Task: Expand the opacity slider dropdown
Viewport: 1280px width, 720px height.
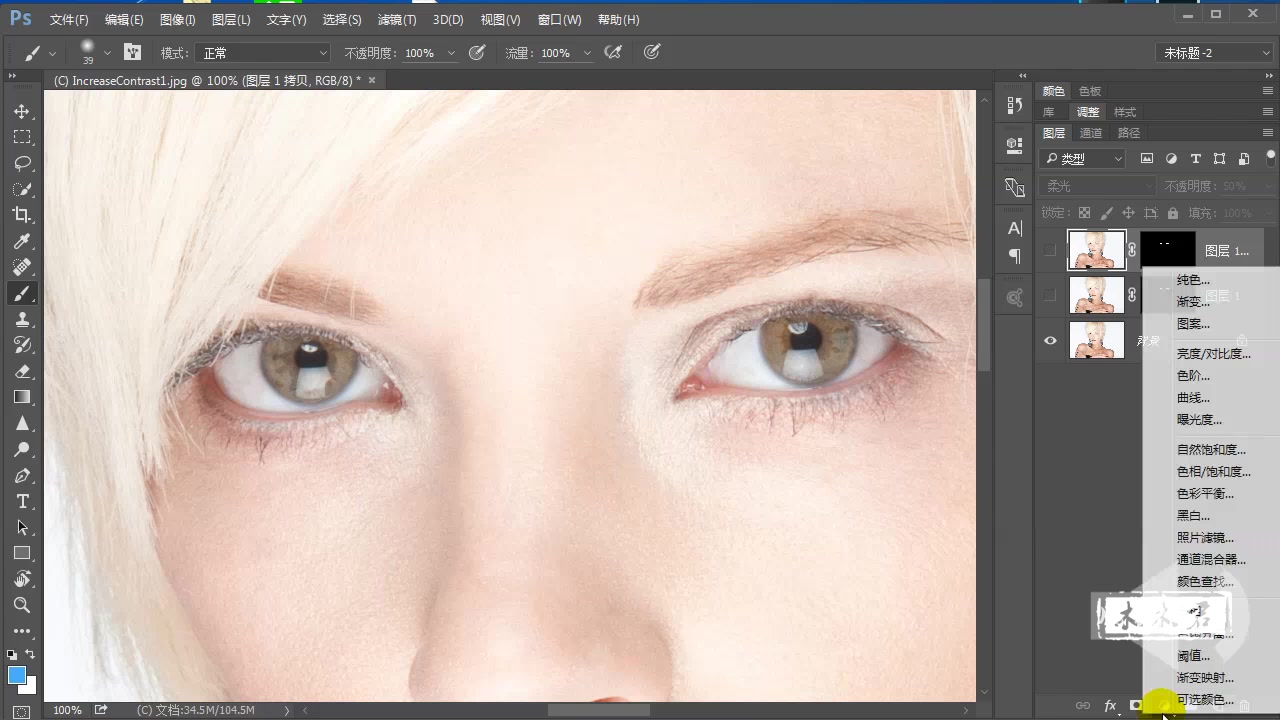Action: click(451, 53)
